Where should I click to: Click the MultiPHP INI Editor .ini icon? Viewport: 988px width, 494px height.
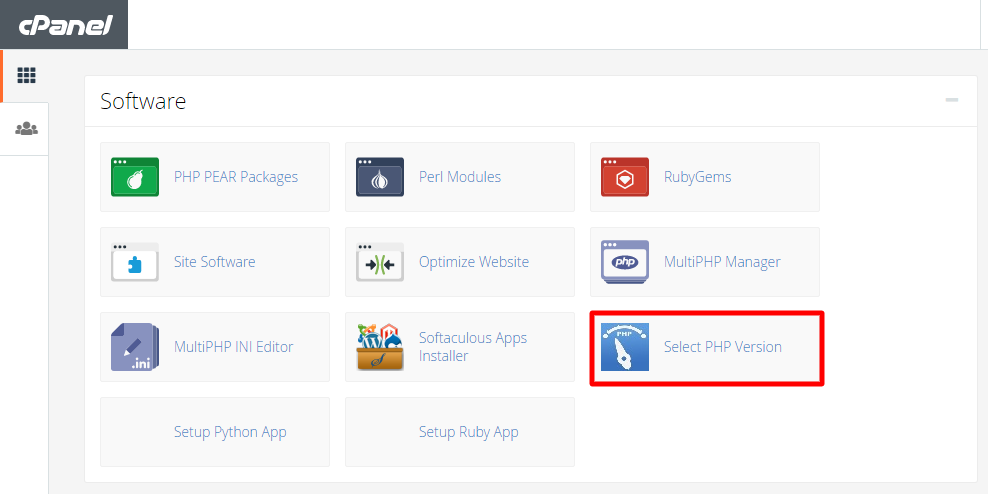pyautogui.click(x=135, y=347)
